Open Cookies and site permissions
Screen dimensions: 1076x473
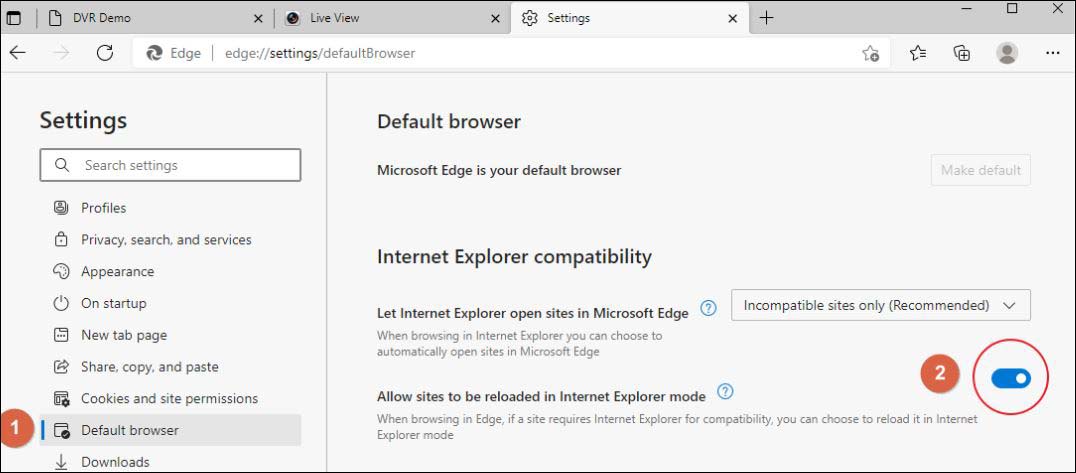169,399
